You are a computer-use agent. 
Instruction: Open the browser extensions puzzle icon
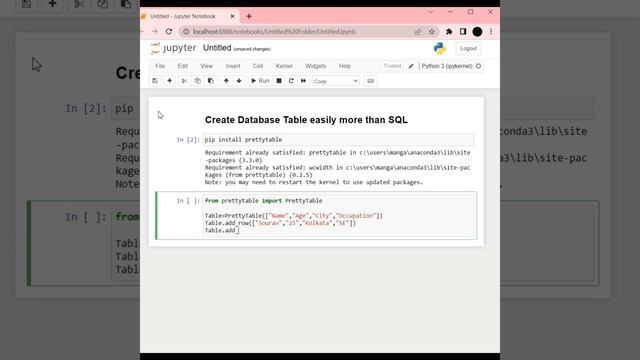[449, 31]
